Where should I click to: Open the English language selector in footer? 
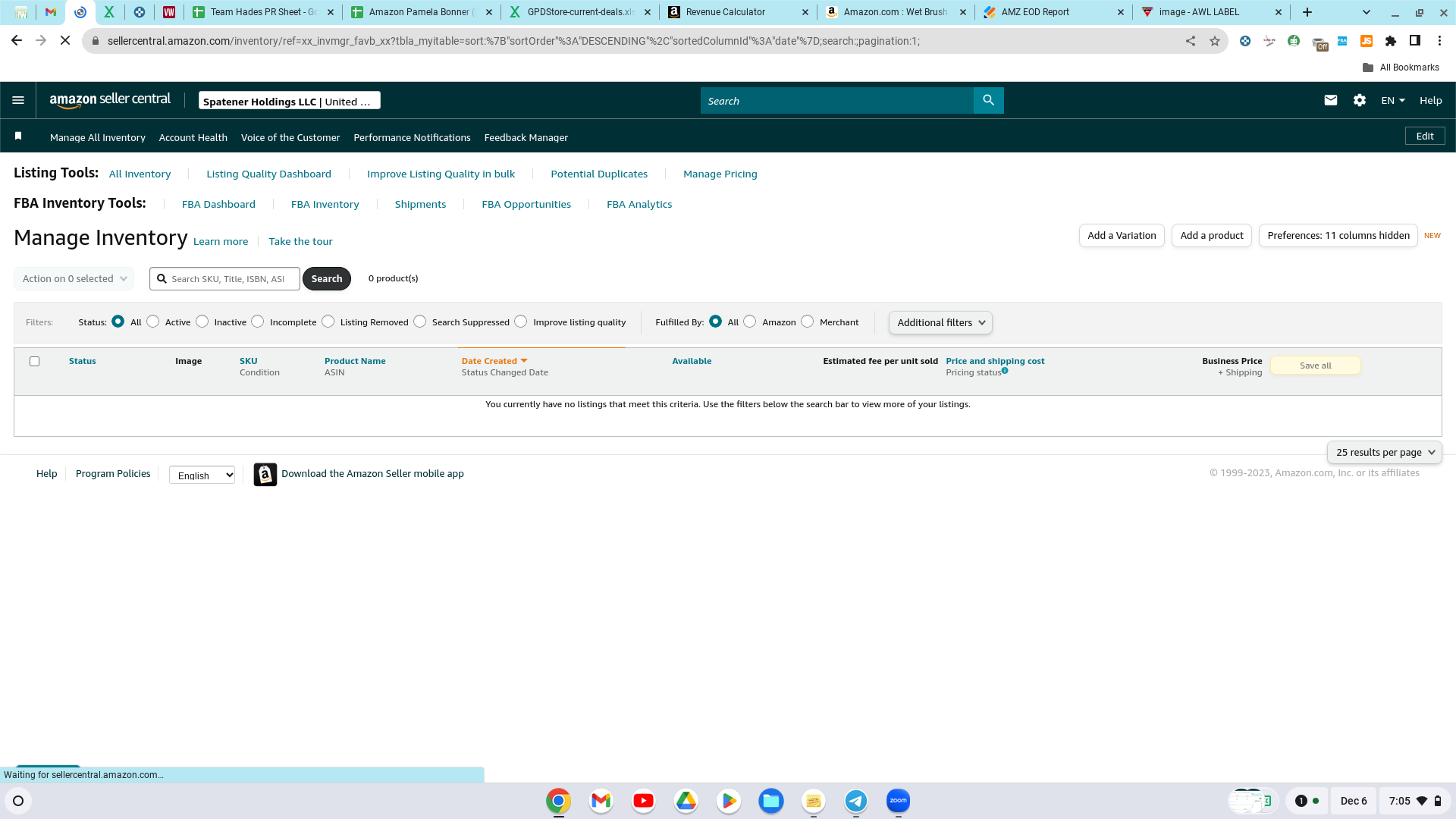point(202,475)
